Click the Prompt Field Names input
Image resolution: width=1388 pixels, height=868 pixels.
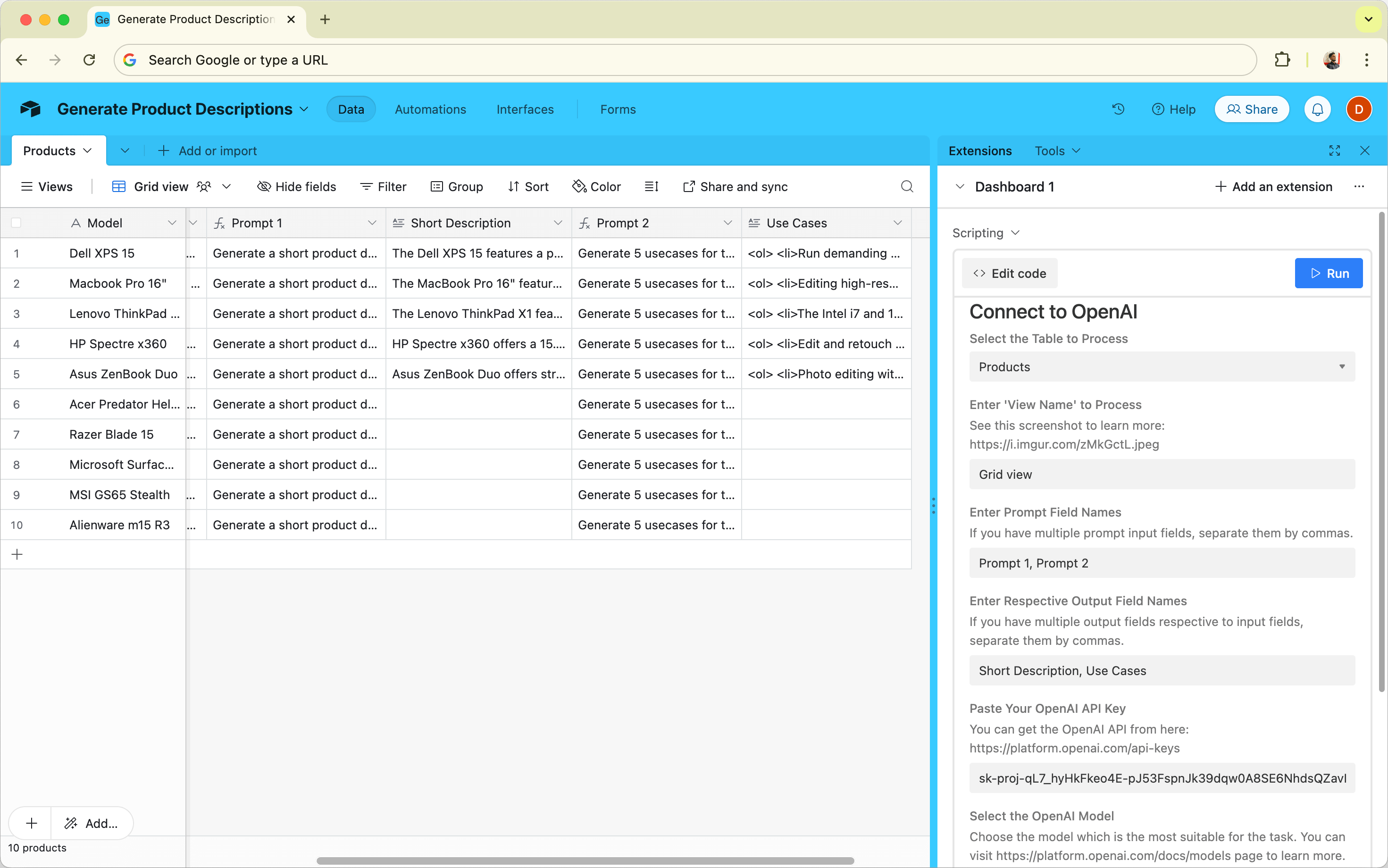pyautogui.click(x=1162, y=563)
